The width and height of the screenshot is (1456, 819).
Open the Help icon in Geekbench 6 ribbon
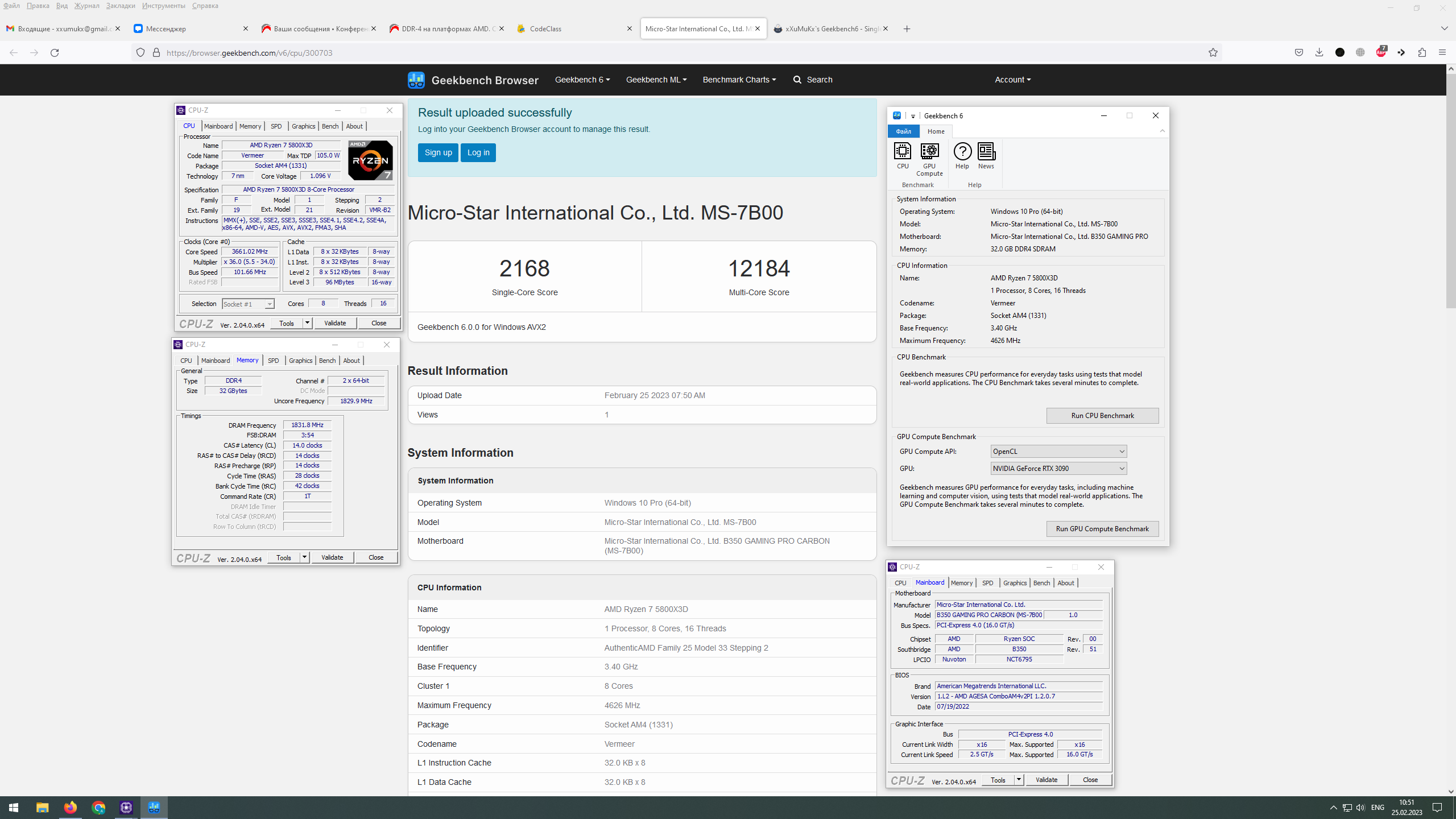pyautogui.click(x=962, y=156)
